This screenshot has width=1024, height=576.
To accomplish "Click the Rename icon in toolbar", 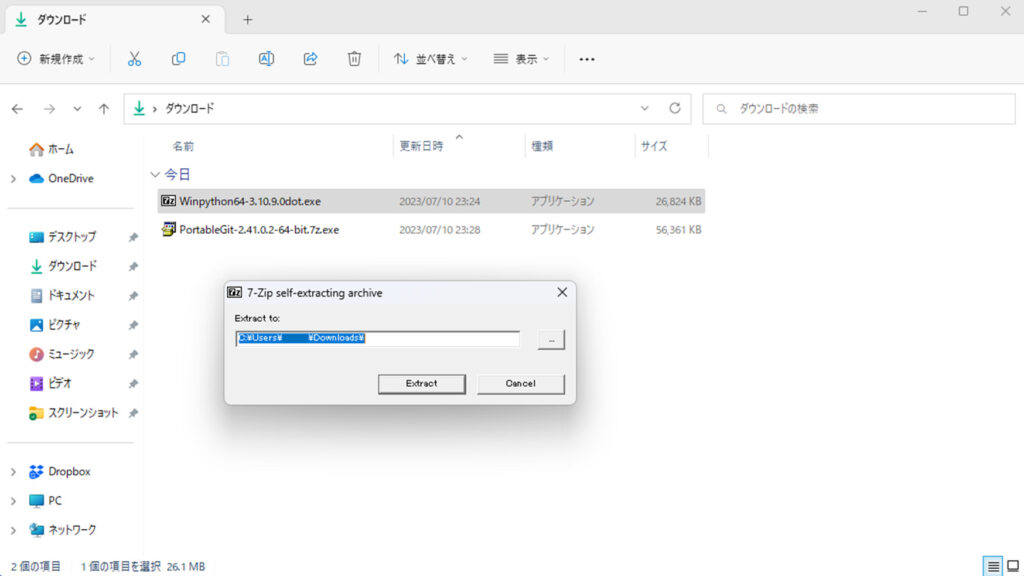I will click(266, 59).
